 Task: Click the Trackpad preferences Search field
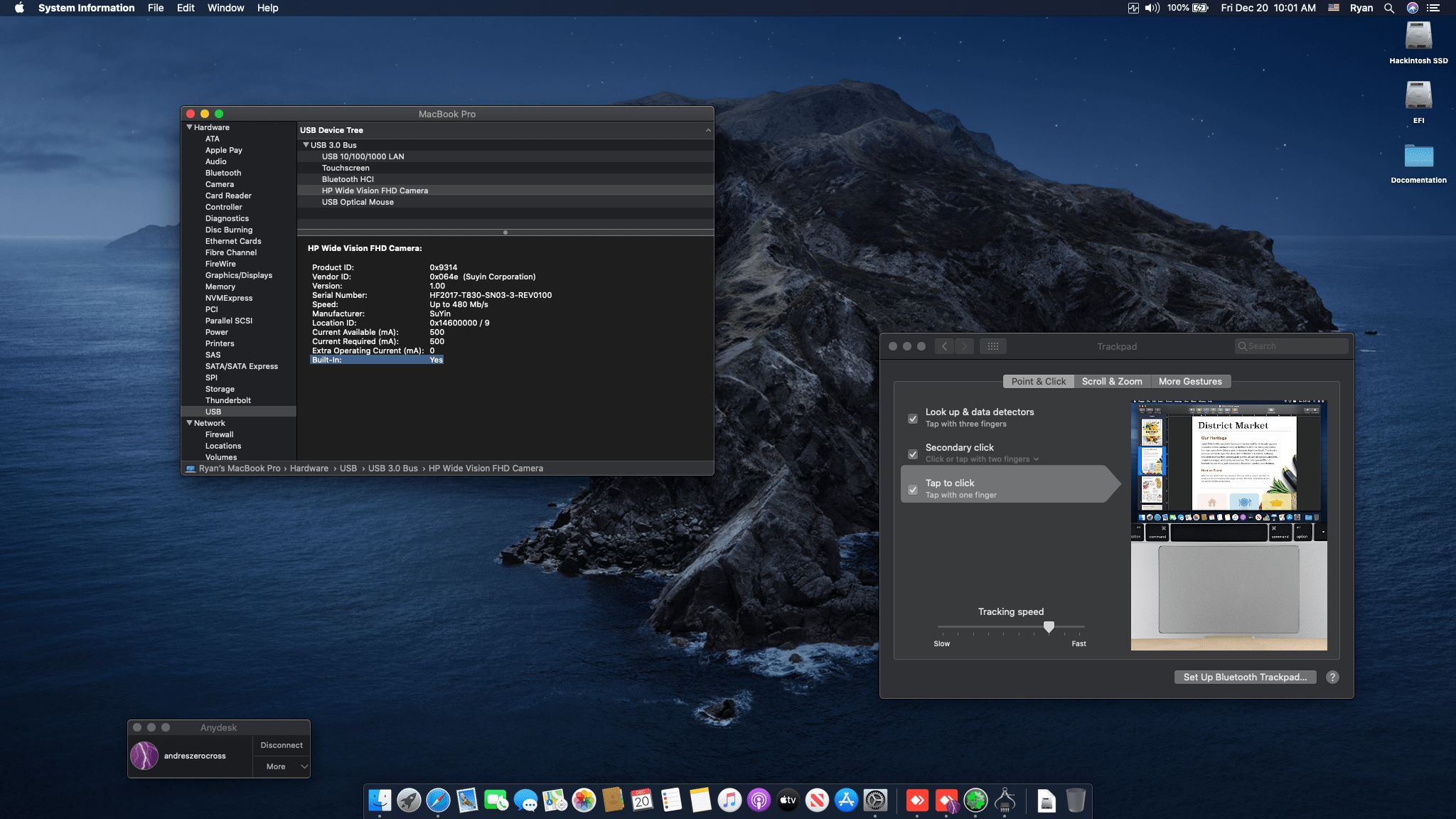(1291, 346)
